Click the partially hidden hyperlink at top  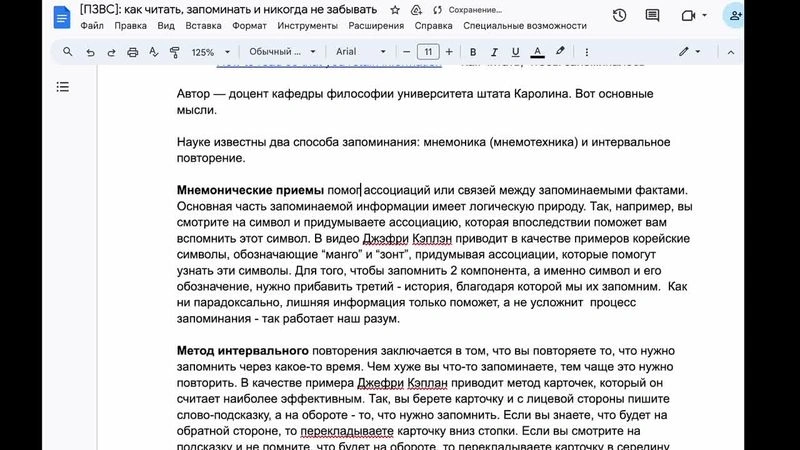(329, 66)
